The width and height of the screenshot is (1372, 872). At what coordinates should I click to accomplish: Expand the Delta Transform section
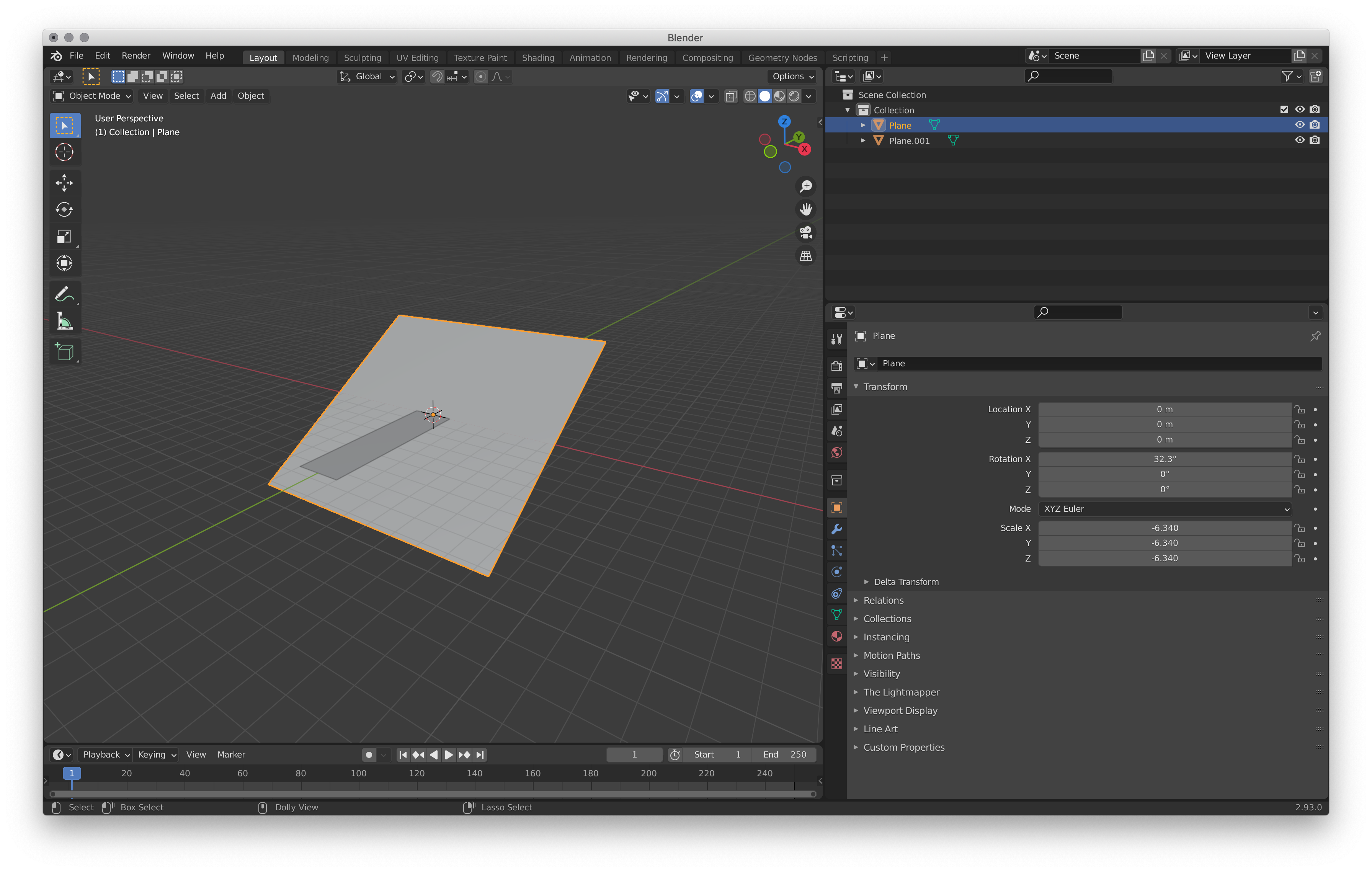click(x=906, y=581)
